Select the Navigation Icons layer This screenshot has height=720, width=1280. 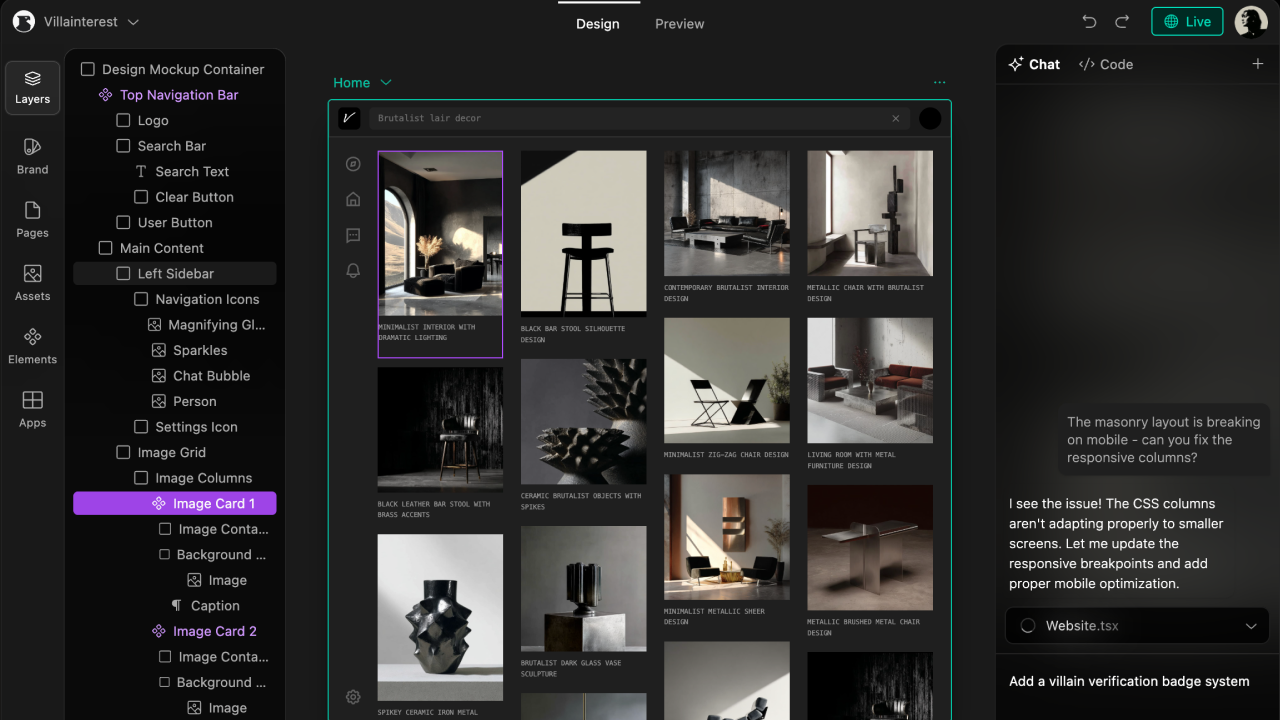point(196,299)
